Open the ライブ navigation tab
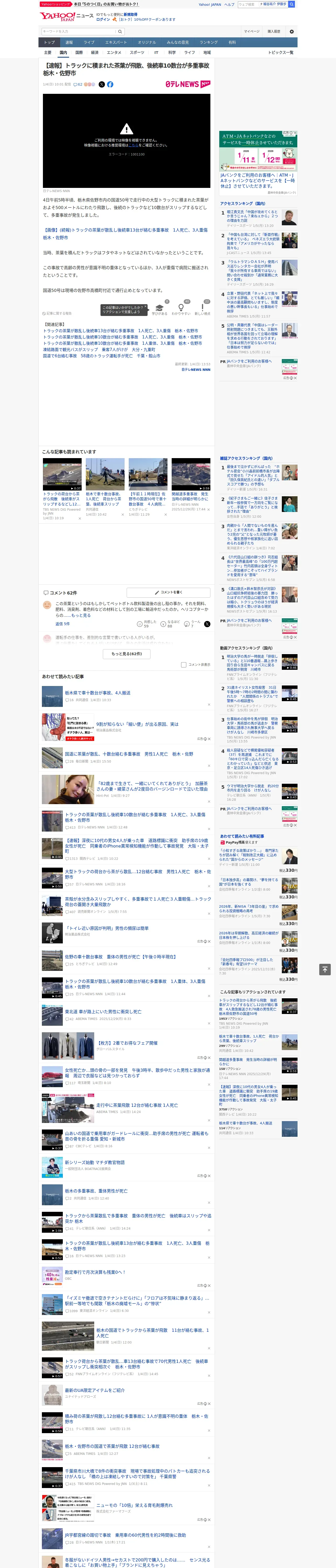 89,43
